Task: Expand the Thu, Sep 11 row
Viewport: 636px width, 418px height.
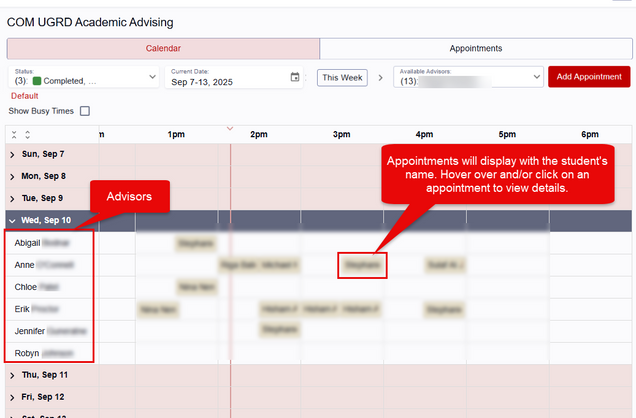Action: [12, 375]
